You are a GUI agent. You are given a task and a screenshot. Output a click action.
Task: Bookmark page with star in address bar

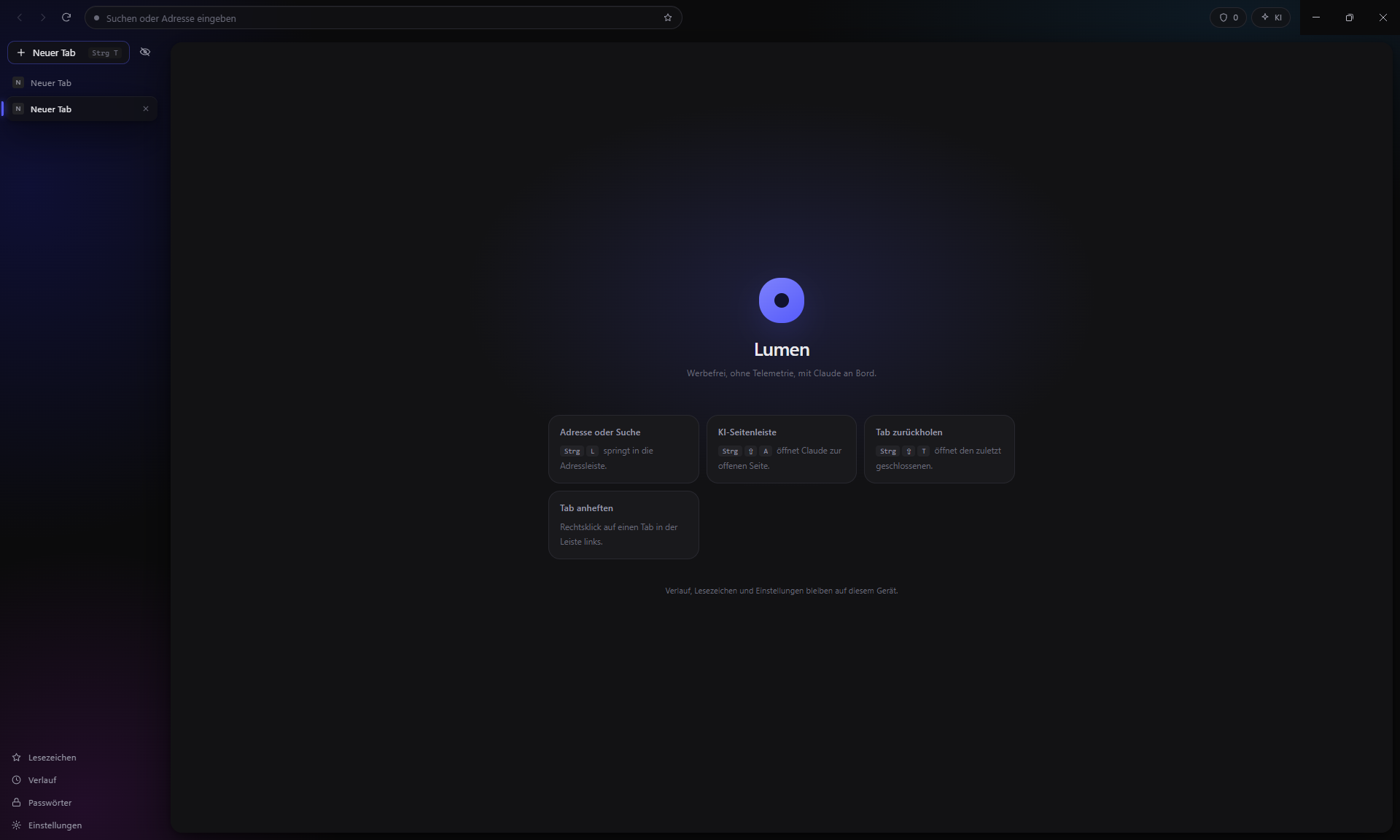point(668,17)
